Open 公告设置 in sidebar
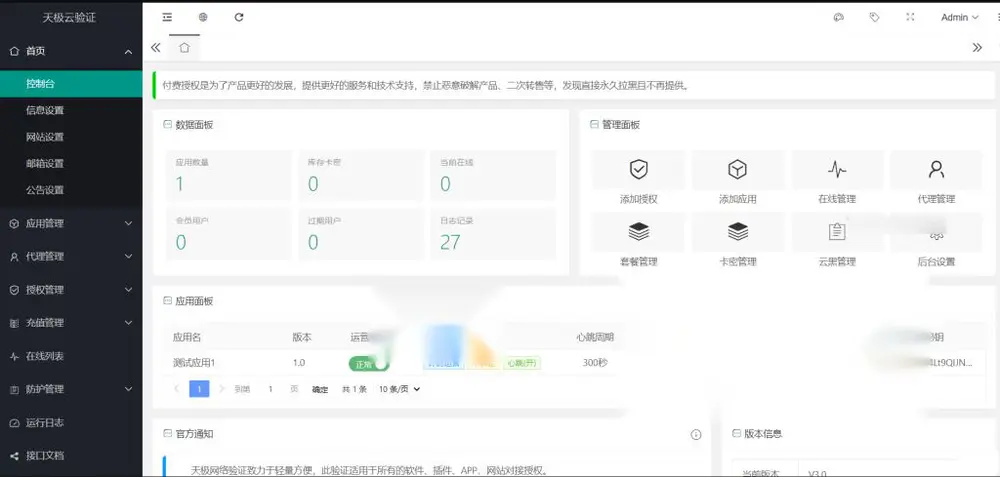1000x477 pixels. 71,190
